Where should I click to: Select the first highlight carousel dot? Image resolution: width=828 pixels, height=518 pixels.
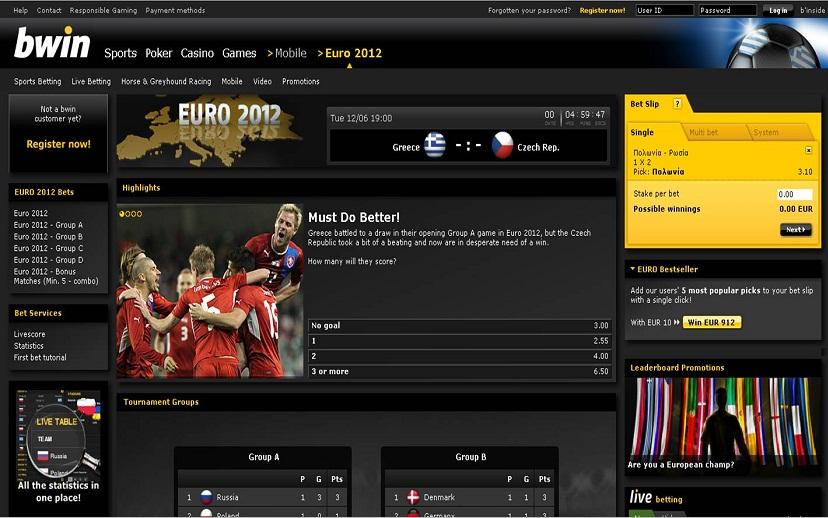click(x=122, y=214)
